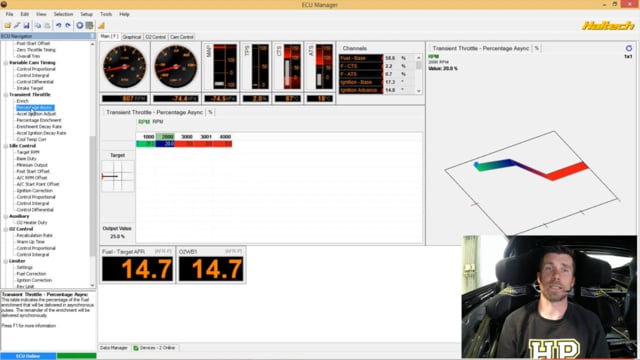This screenshot has width=640, height=360.
Task: Click the Channels list scrollbar thumb
Action: point(419,66)
